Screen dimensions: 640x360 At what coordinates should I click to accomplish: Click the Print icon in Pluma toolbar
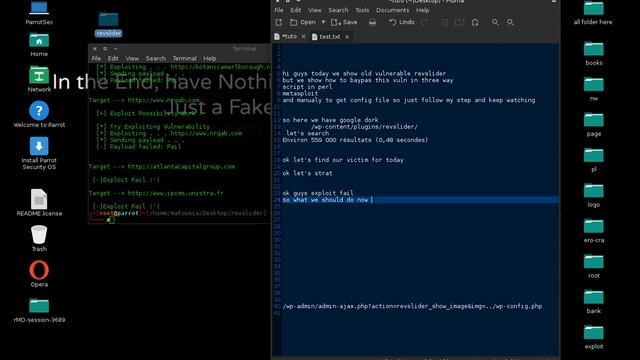point(372,22)
